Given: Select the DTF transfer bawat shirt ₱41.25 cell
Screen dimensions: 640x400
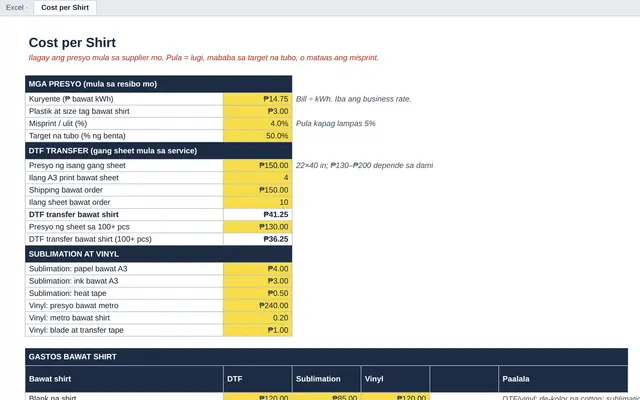Looking at the screenshot, I should (x=258, y=214).
